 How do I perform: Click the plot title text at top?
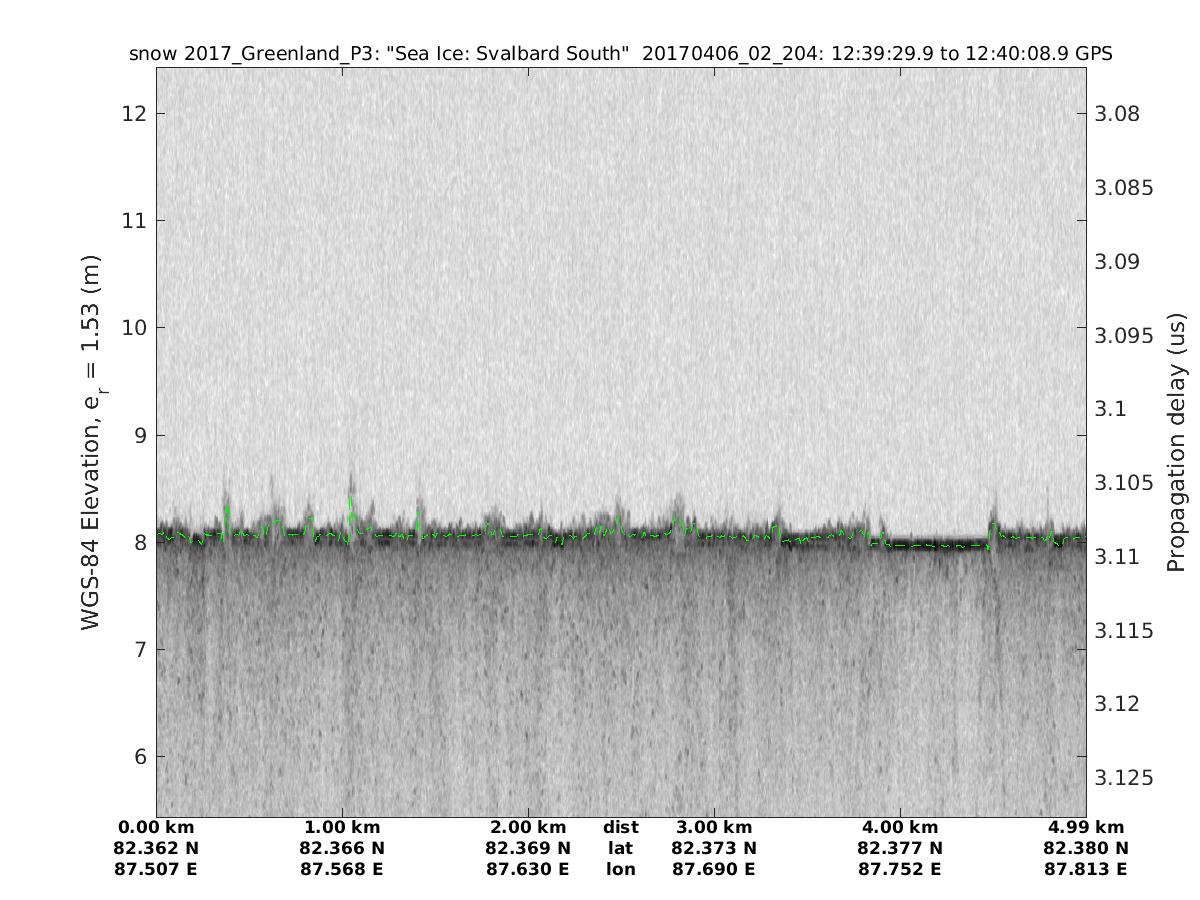coord(620,53)
